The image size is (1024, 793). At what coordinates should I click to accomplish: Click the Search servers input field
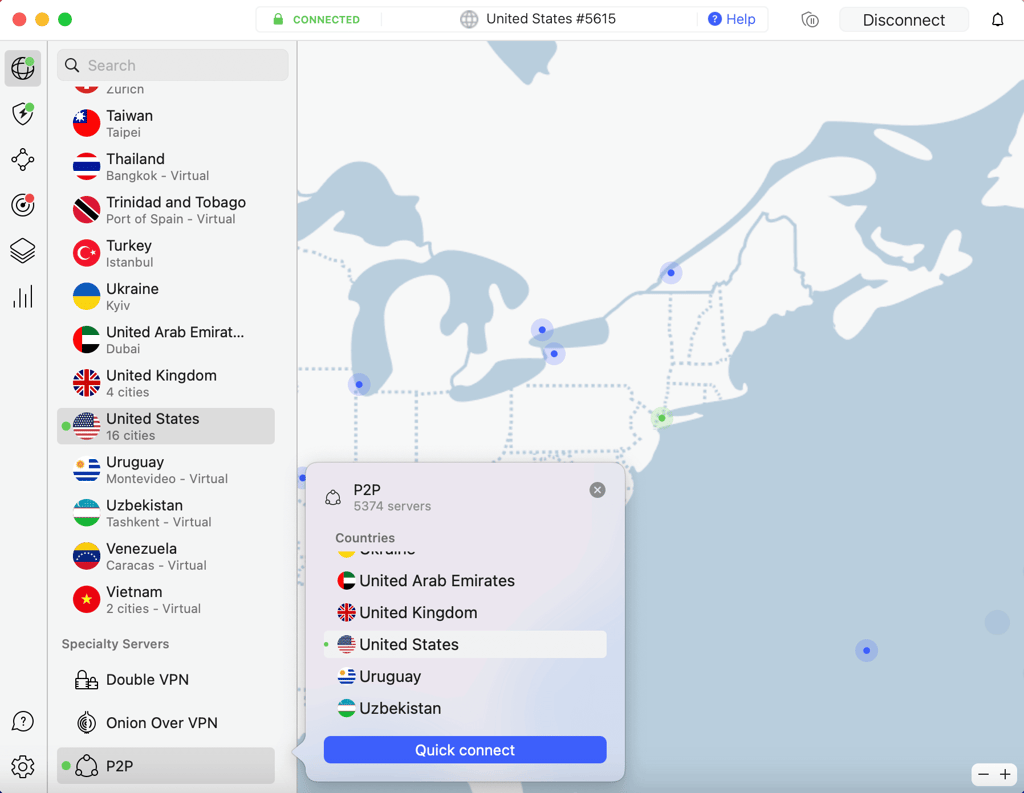click(x=173, y=65)
